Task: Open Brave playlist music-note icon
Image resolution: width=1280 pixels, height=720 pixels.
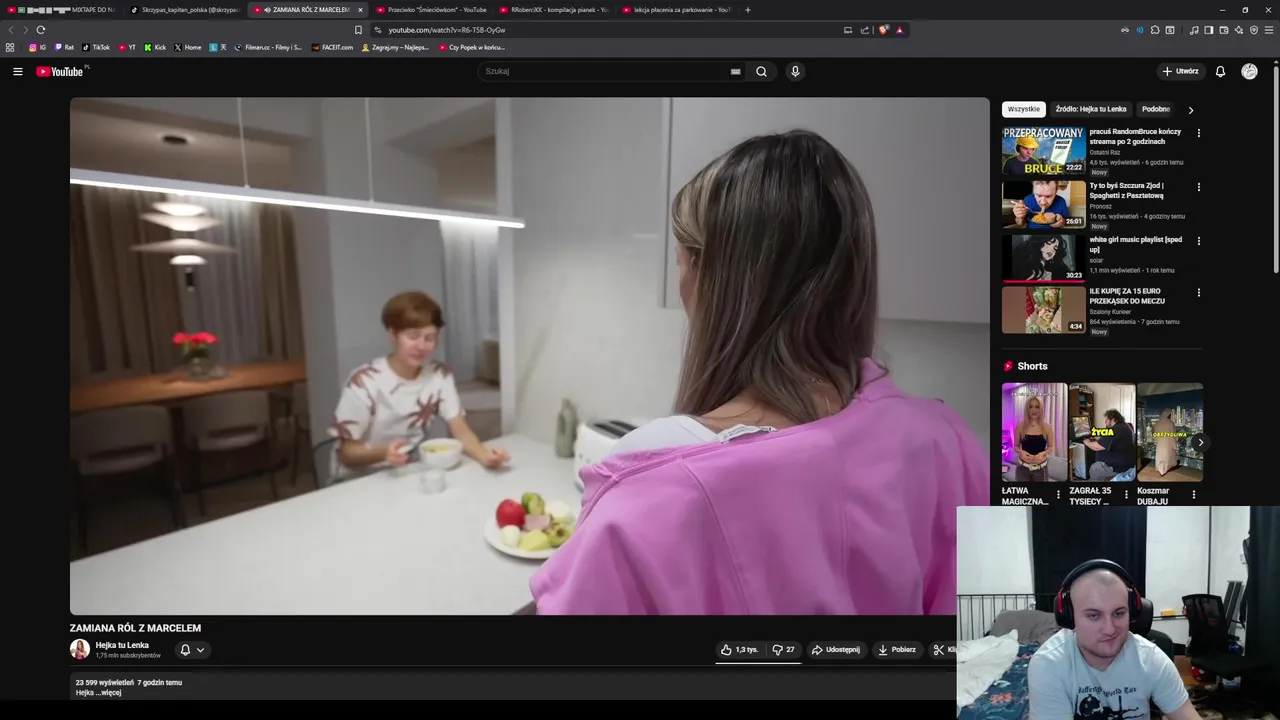Action: coord(1194,30)
